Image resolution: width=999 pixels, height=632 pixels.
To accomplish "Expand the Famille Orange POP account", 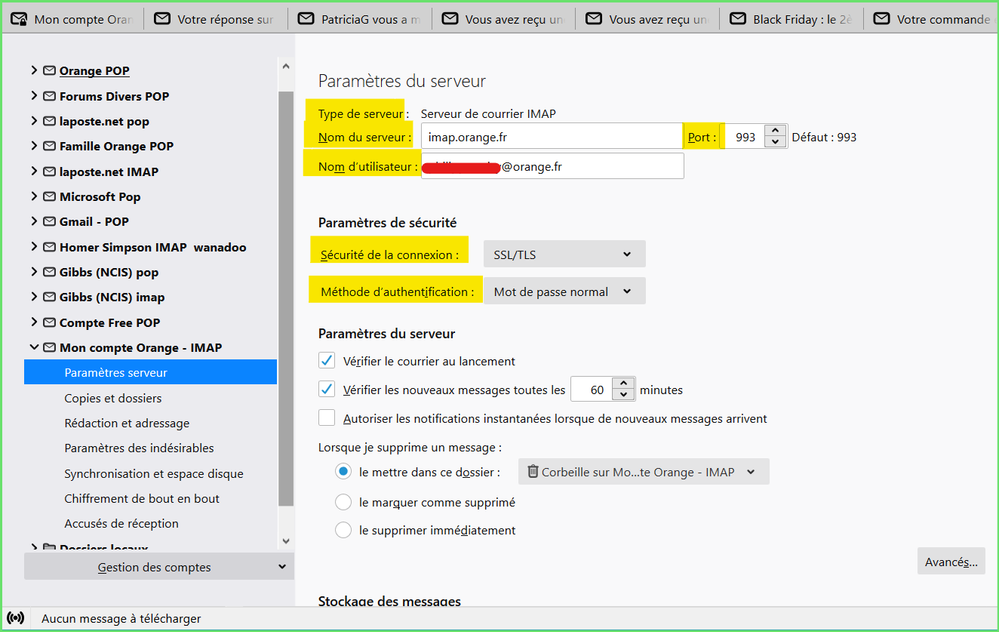I will point(34,146).
